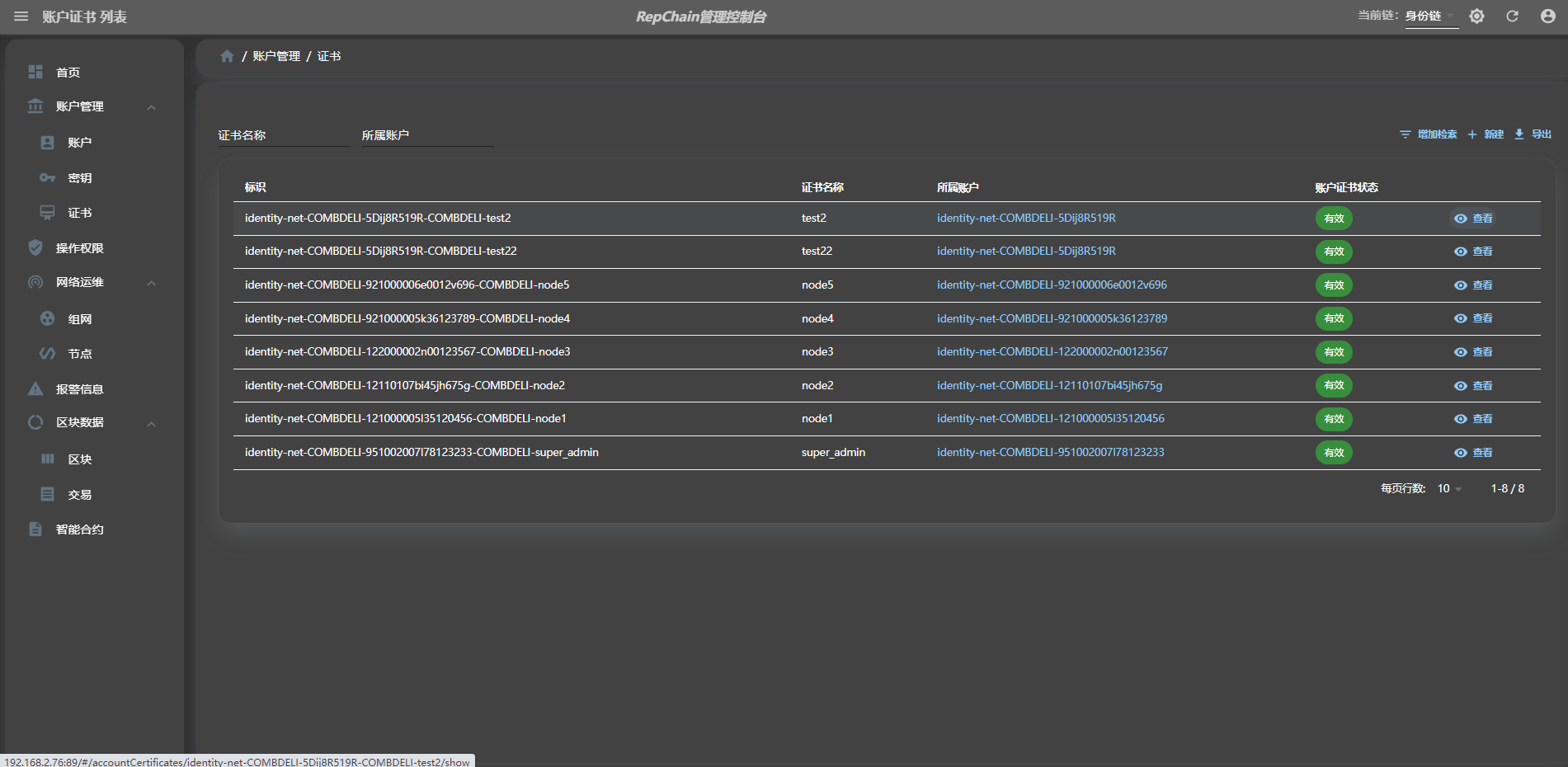Click the 智能合约 document icon
This screenshot has height=767, width=1568.
point(35,529)
